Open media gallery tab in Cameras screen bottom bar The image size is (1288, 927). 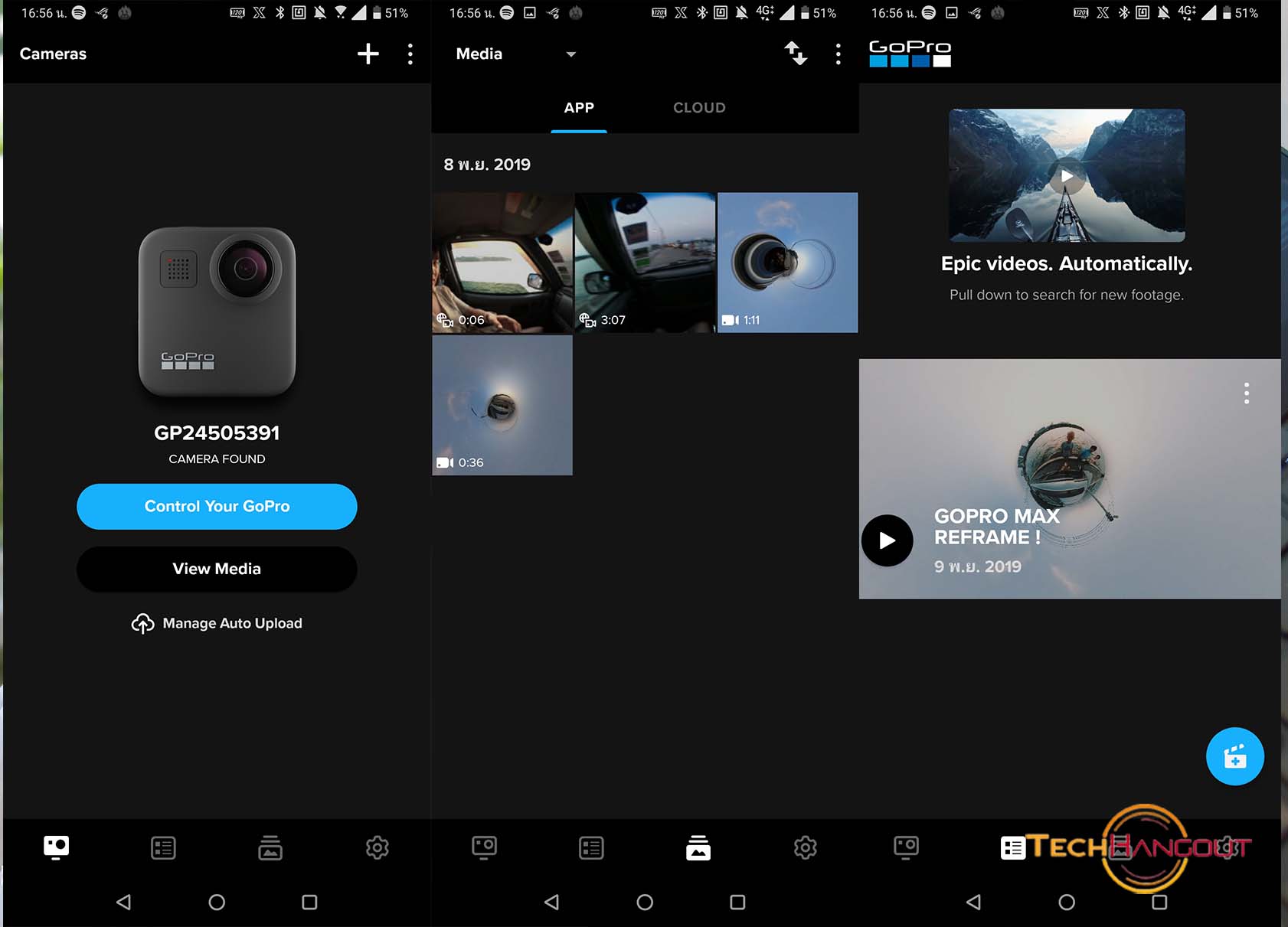coord(270,847)
